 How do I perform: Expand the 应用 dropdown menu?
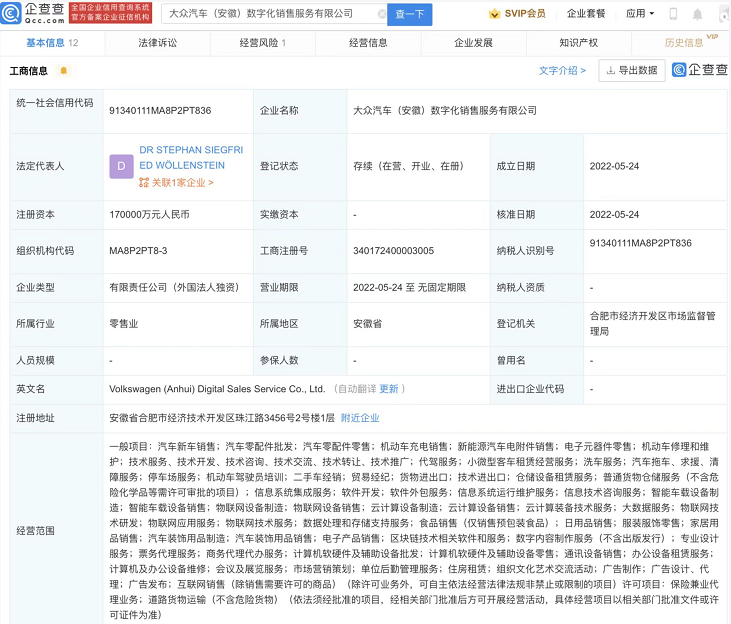coord(640,14)
